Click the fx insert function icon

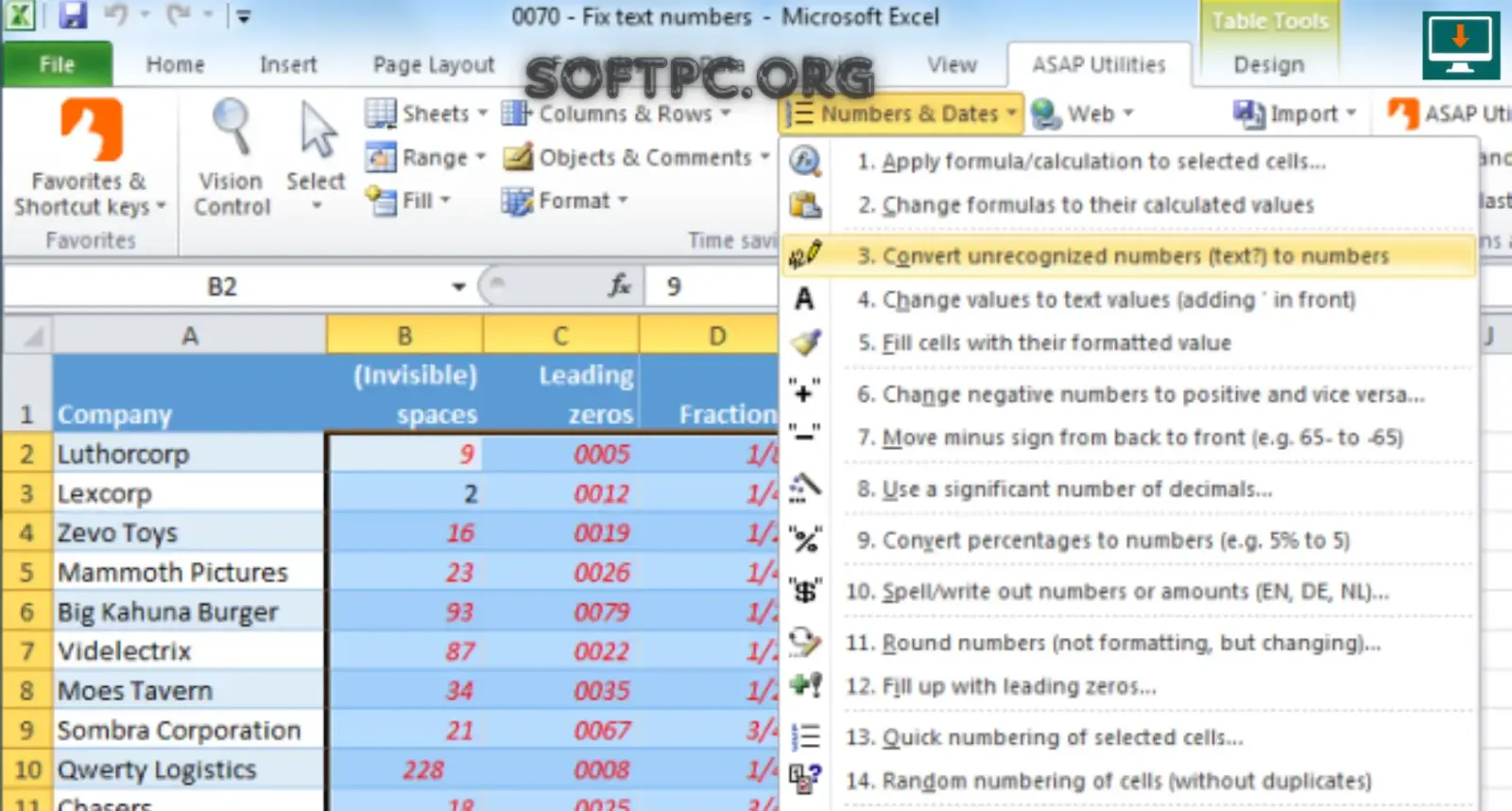tap(620, 285)
